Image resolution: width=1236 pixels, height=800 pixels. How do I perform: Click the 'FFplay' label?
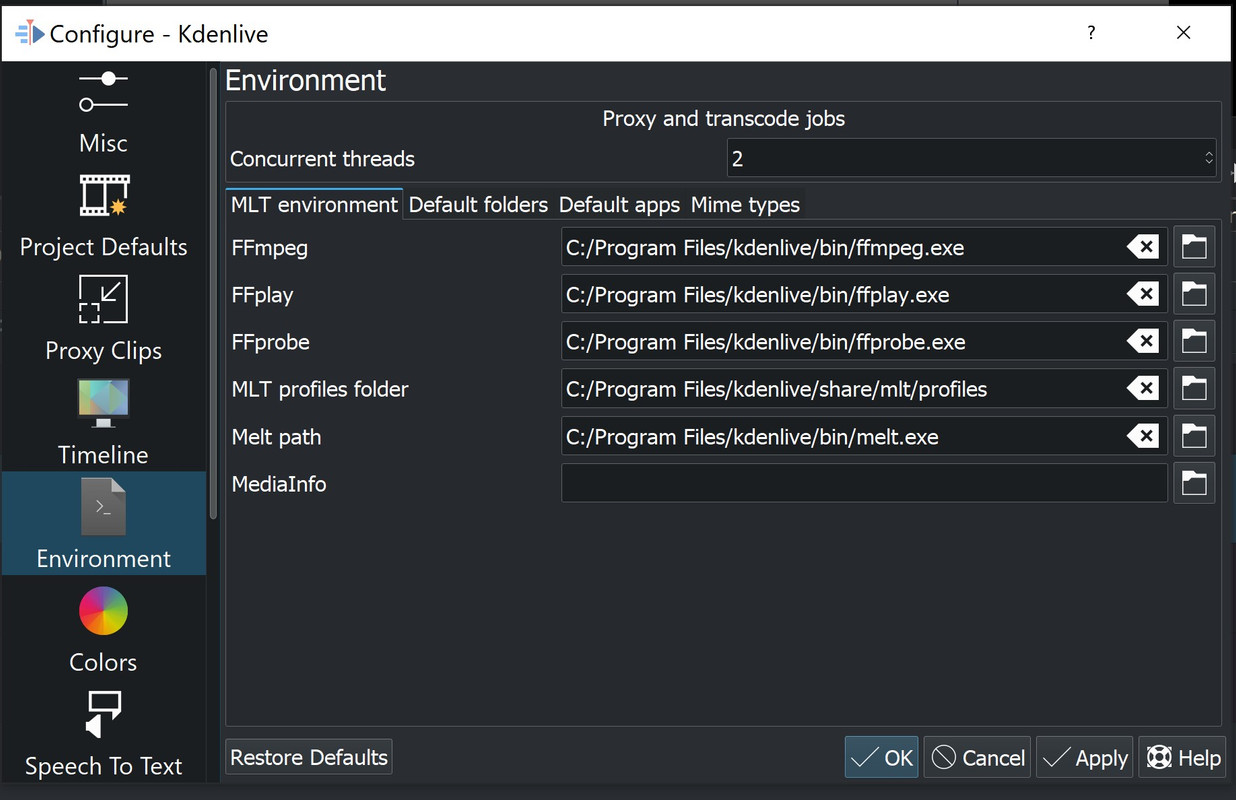pyautogui.click(x=262, y=295)
